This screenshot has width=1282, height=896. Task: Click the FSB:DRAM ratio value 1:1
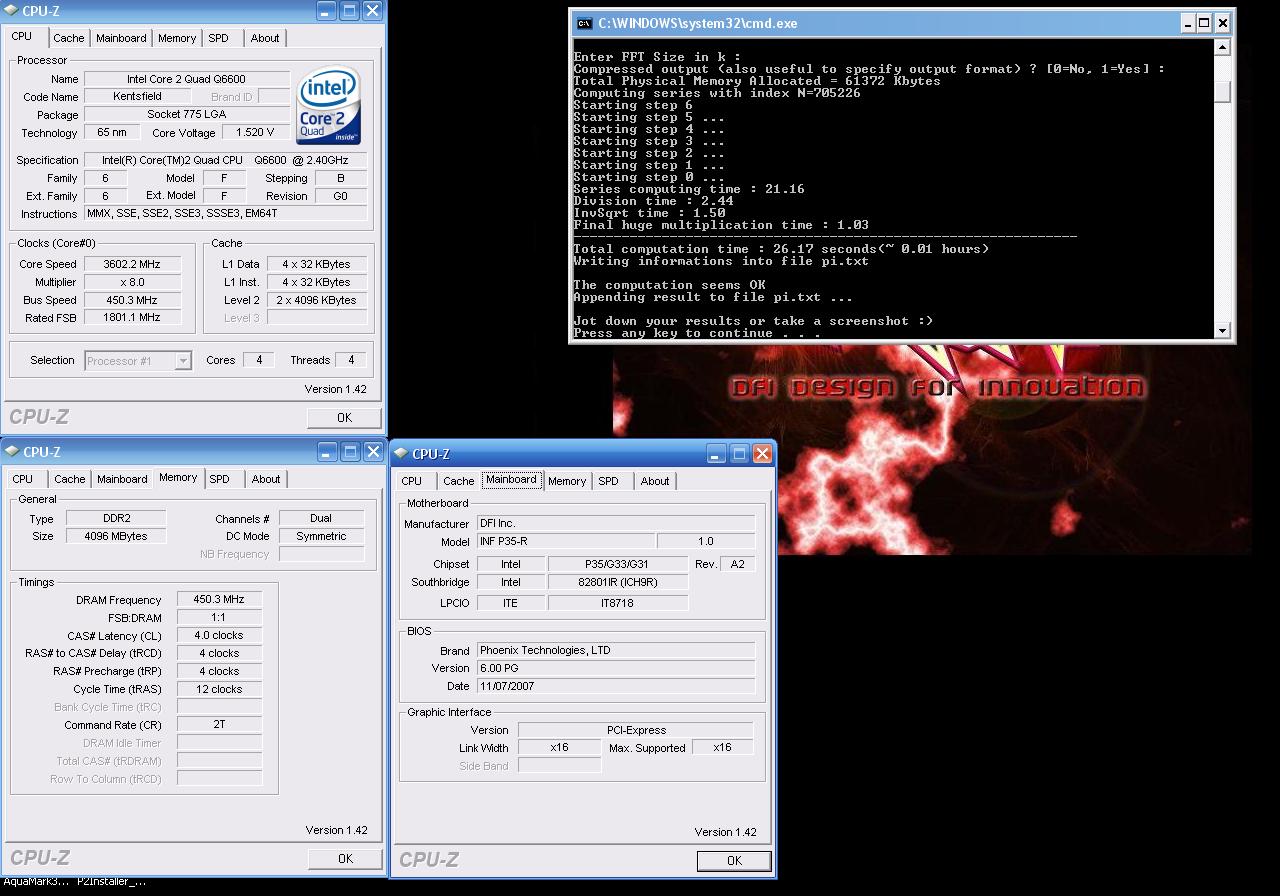click(219, 618)
